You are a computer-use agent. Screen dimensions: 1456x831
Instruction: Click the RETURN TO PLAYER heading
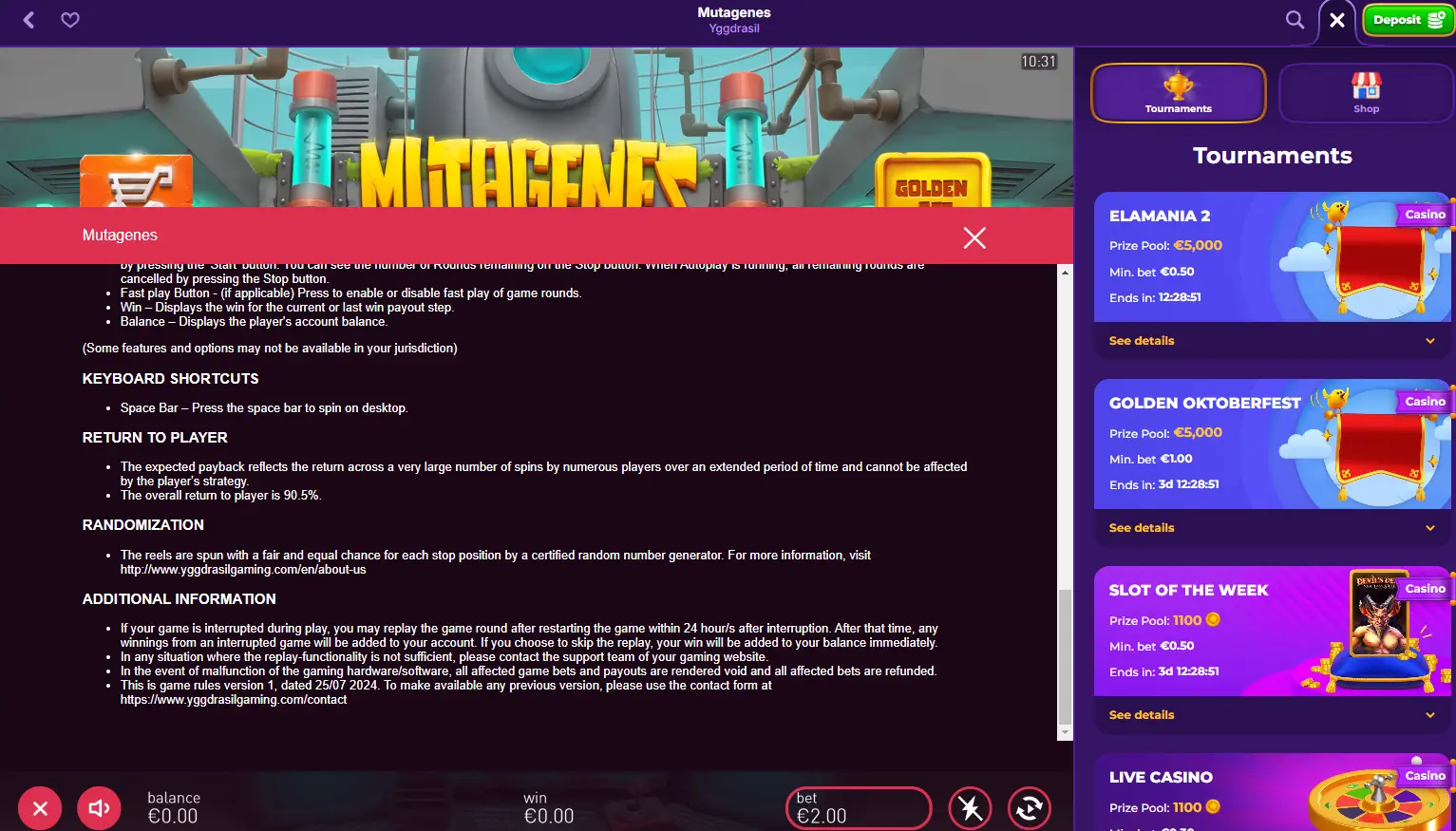tap(155, 438)
